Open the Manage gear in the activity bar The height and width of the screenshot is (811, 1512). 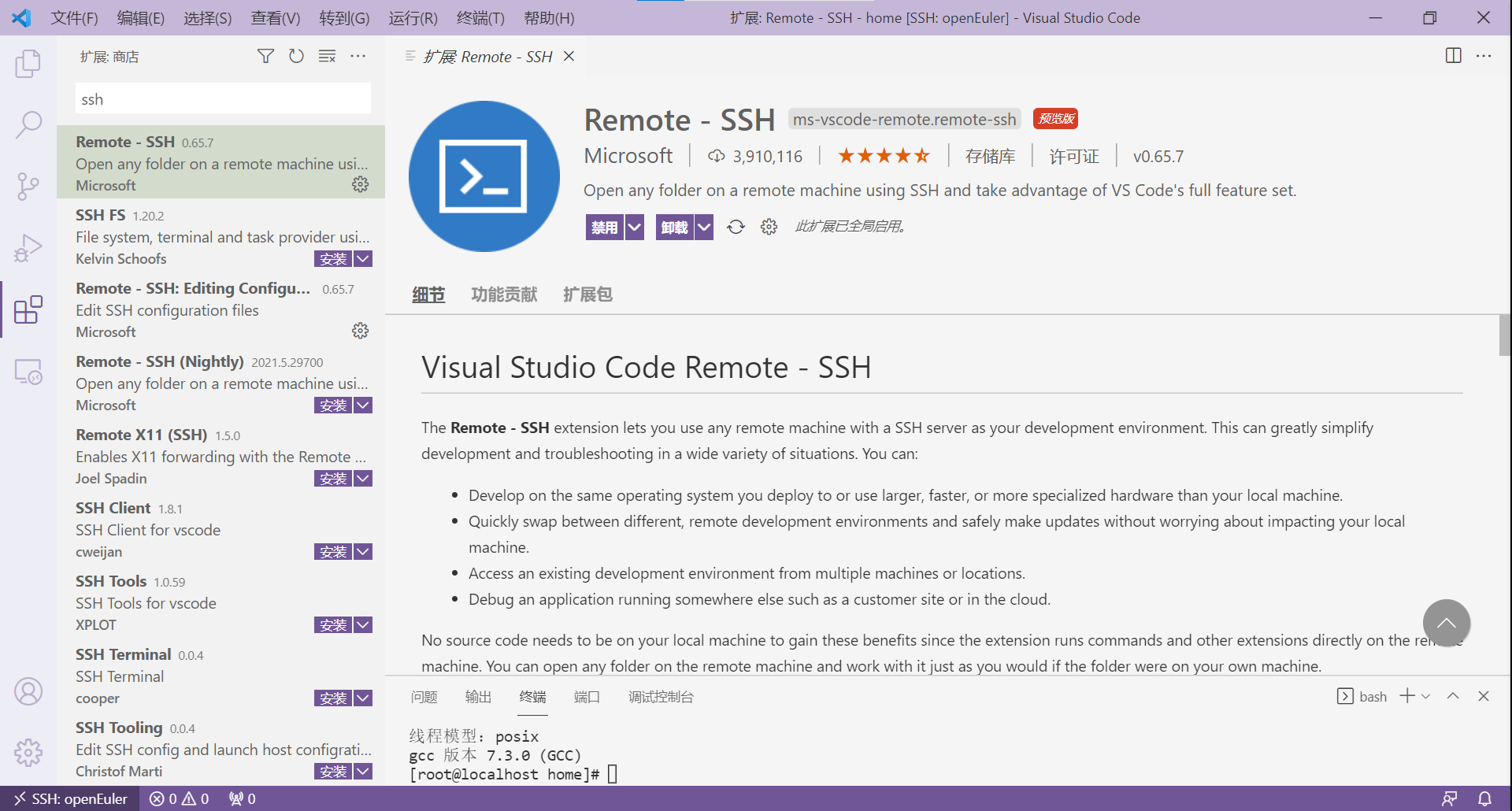point(28,752)
